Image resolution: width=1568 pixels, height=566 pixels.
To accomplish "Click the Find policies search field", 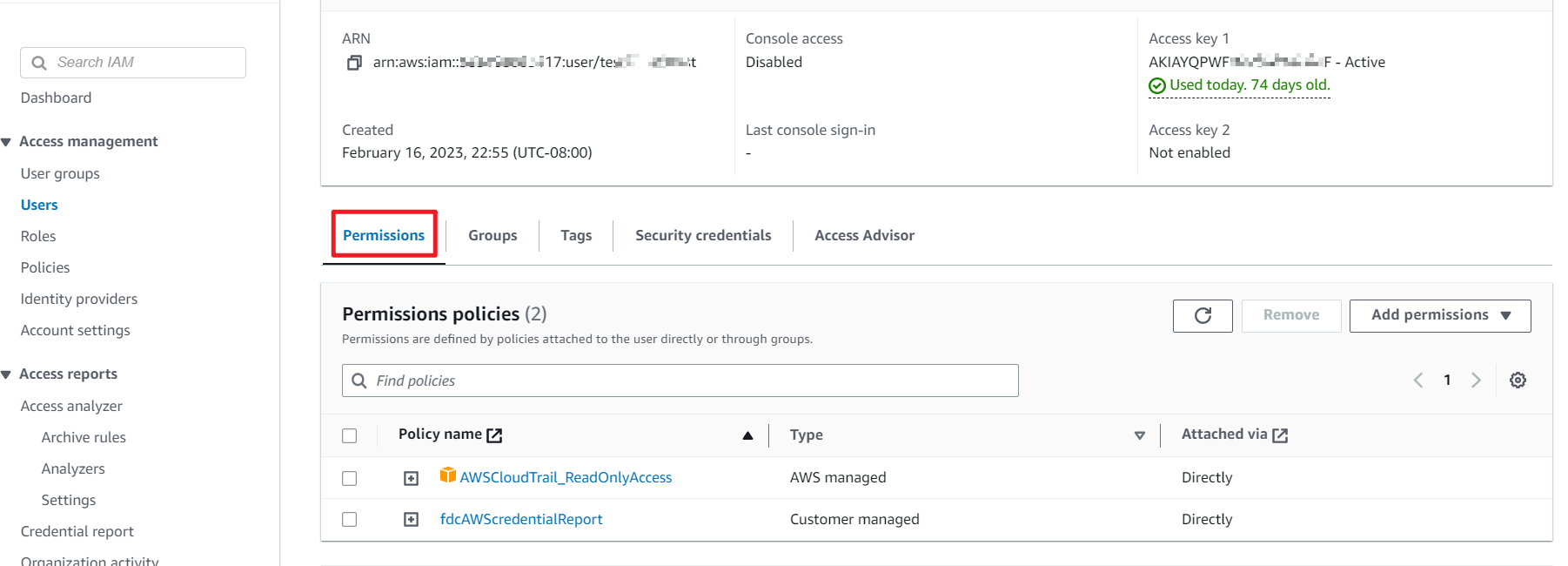I will (x=687, y=381).
